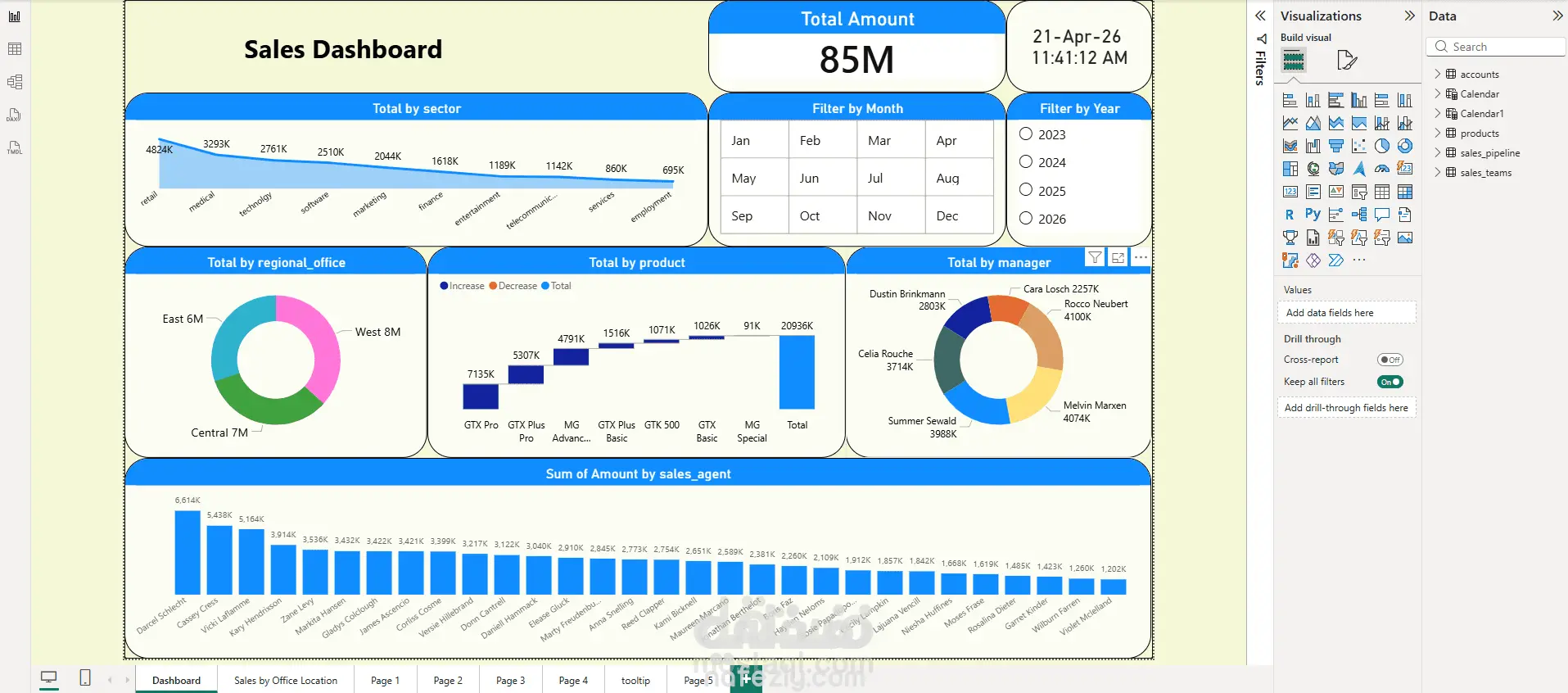The width and height of the screenshot is (1568, 693).
Task: Open Model view in left sidebar
Action: tap(15, 82)
